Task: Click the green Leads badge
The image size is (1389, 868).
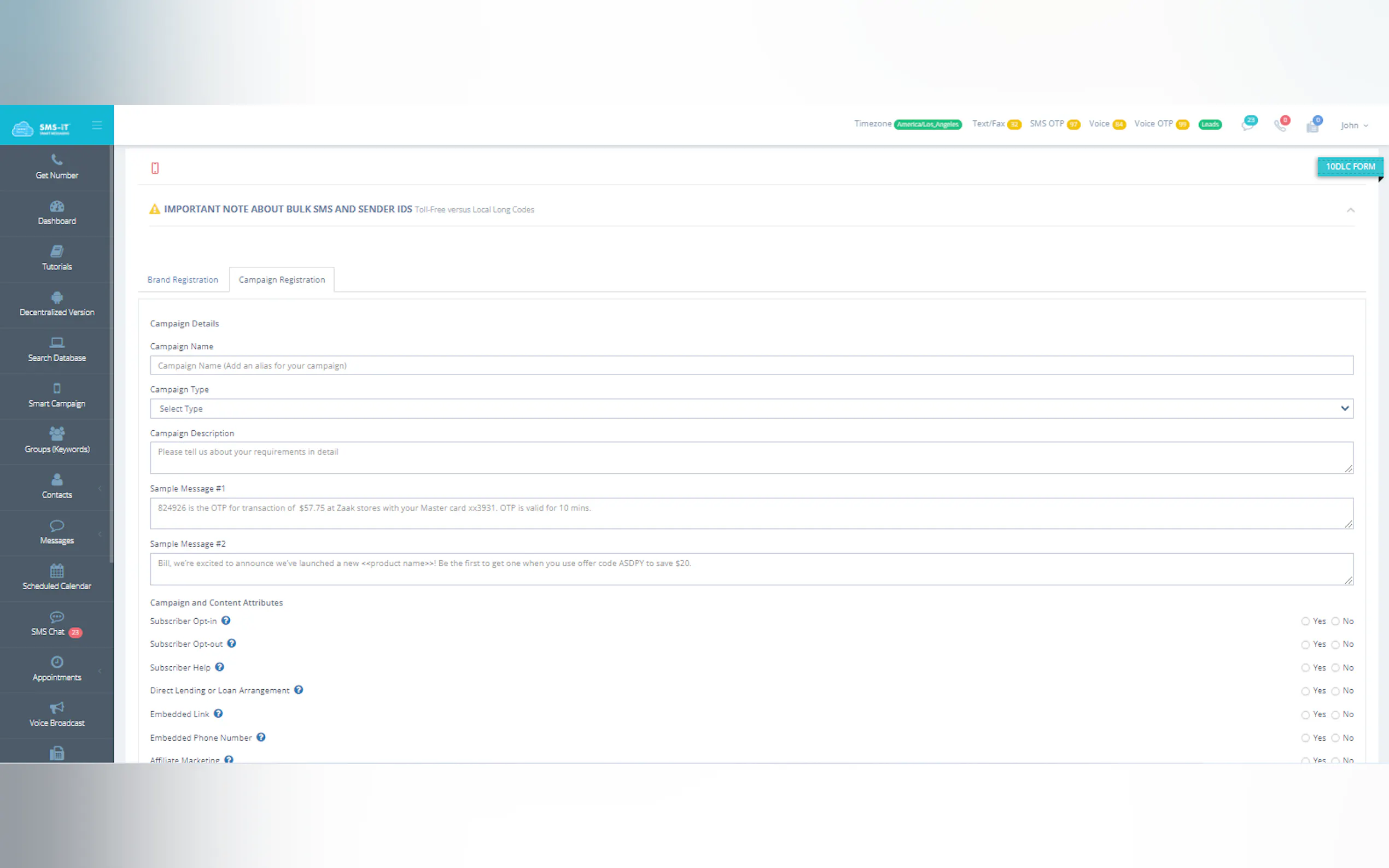Action: tap(1209, 125)
